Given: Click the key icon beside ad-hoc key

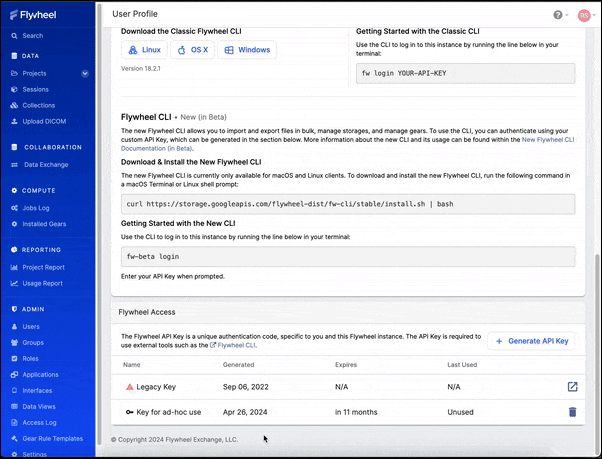Looking at the screenshot, I should [x=130, y=412].
